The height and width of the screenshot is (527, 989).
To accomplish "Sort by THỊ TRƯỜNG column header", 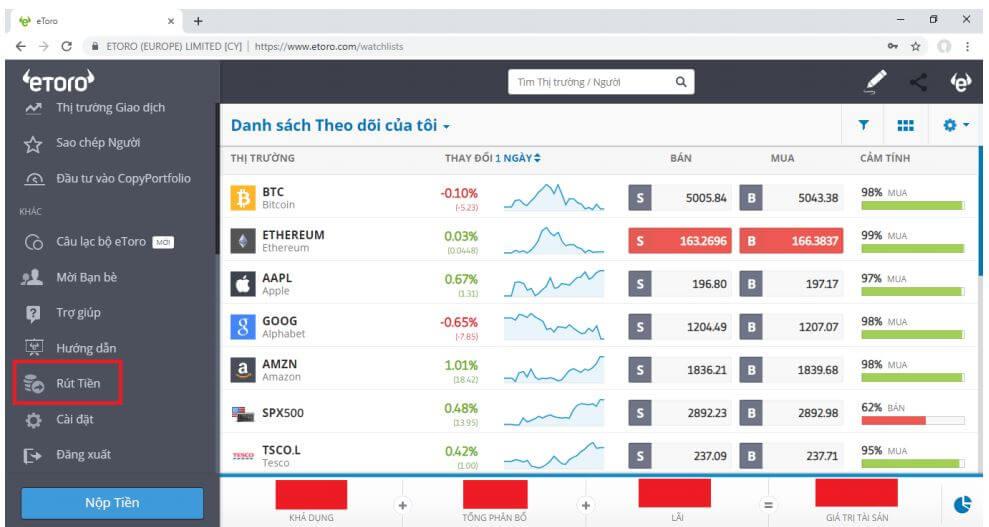I will click(262, 158).
